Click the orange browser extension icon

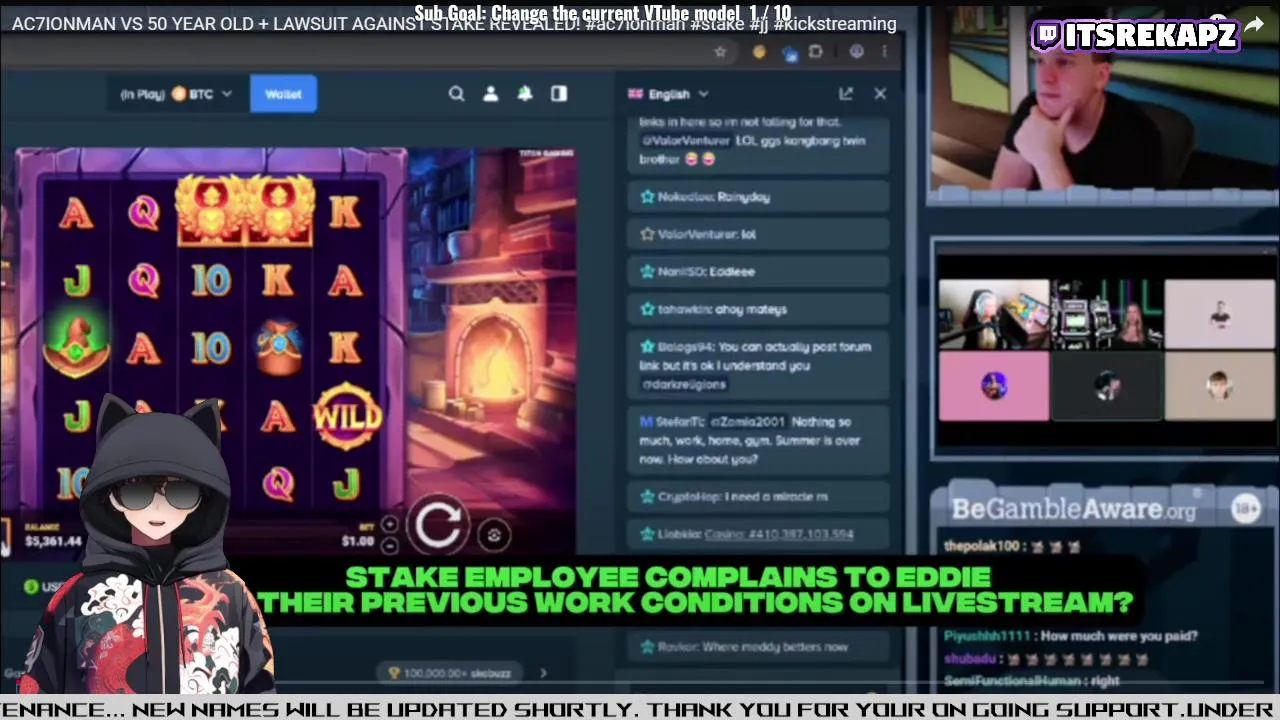759,52
